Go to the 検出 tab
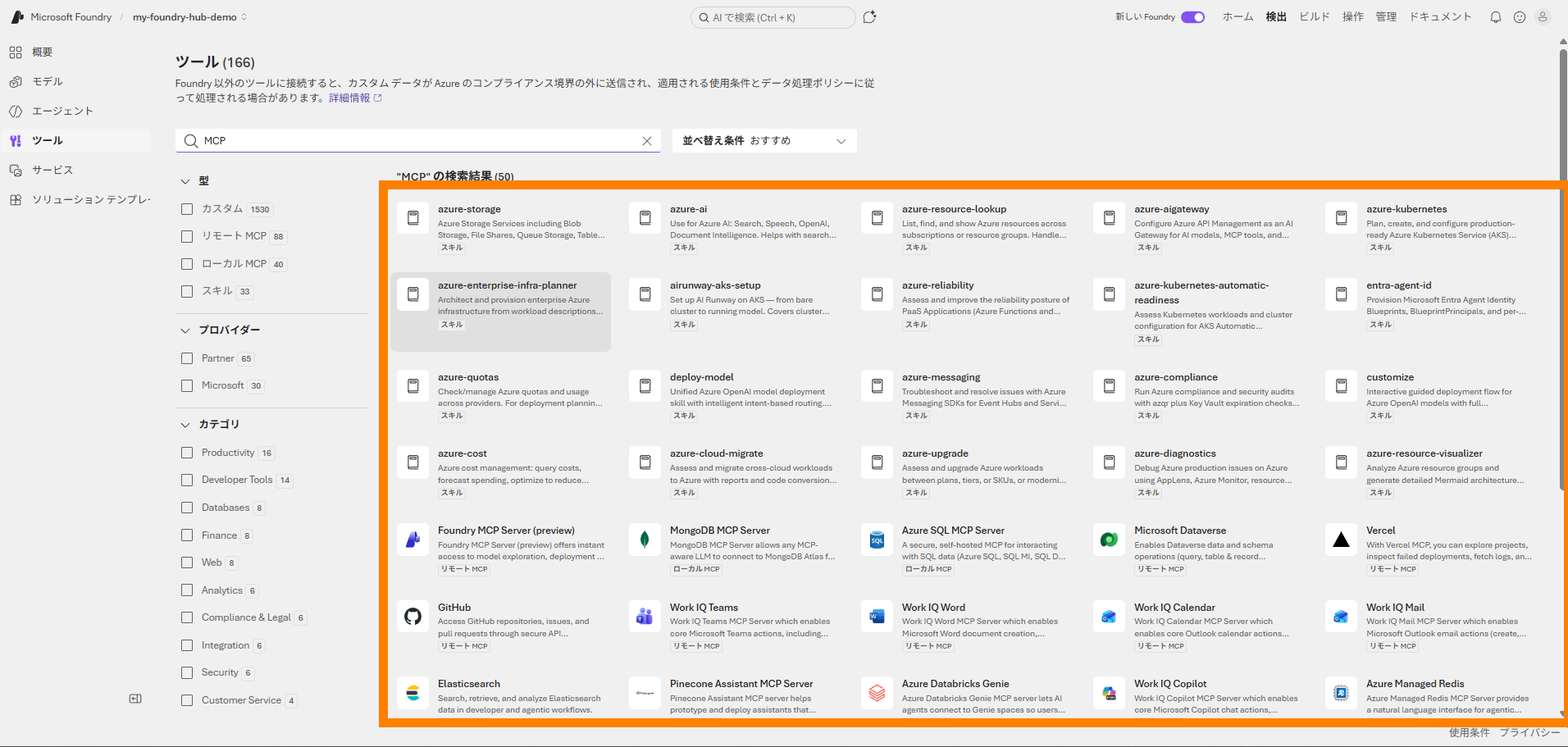 click(1276, 17)
